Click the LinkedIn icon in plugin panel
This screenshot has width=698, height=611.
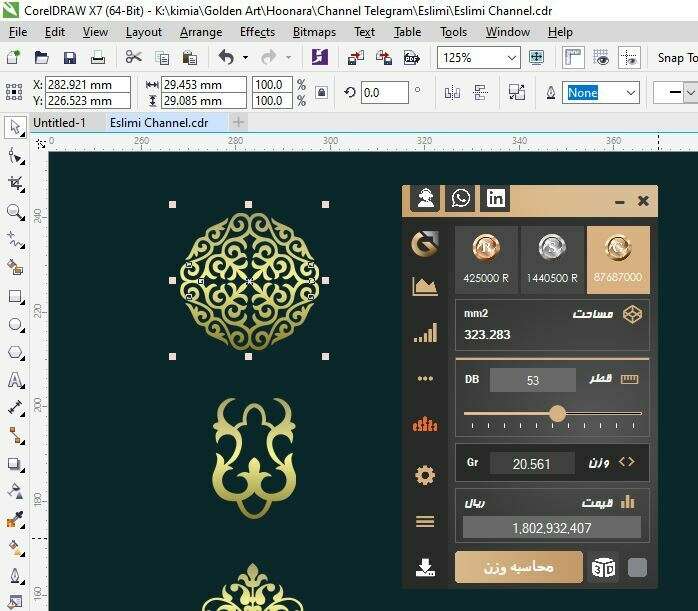click(496, 198)
